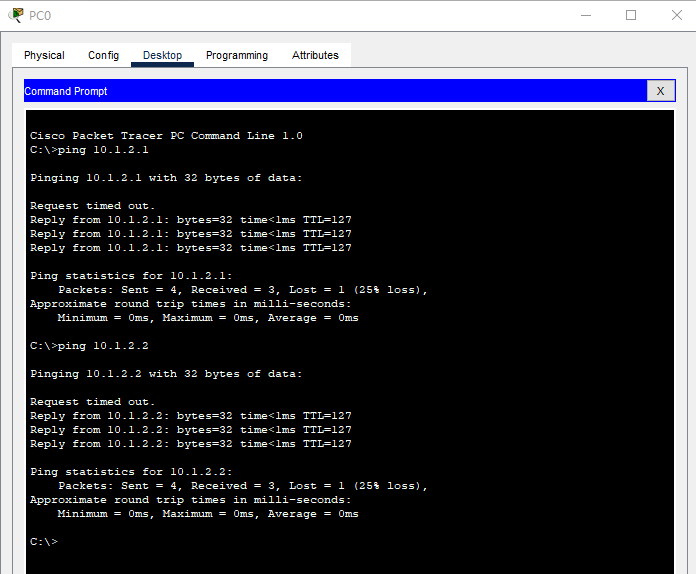Image resolution: width=696 pixels, height=574 pixels.
Task: Click the second "Request timed out." line
Action: (92, 402)
